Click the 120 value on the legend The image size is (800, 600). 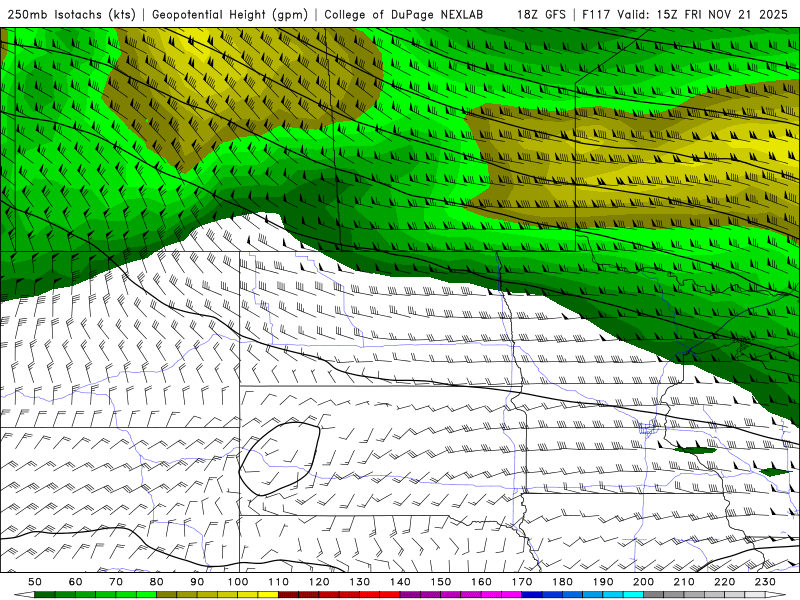[x=319, y=582]
